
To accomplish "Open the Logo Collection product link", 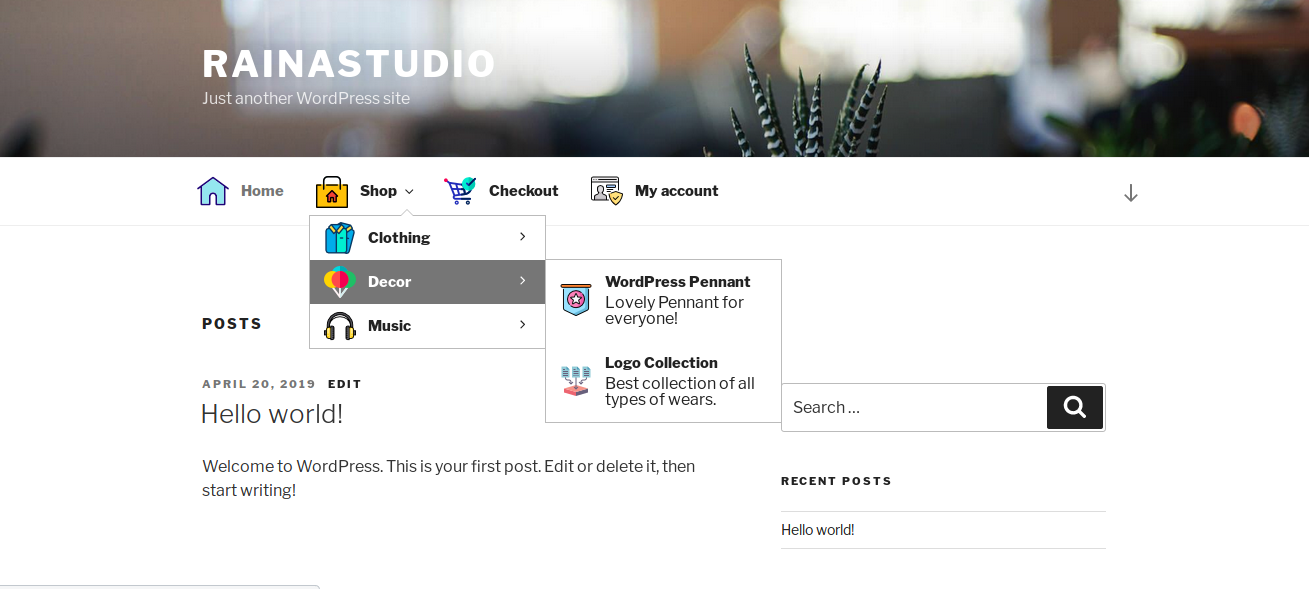I will (661, 363).
